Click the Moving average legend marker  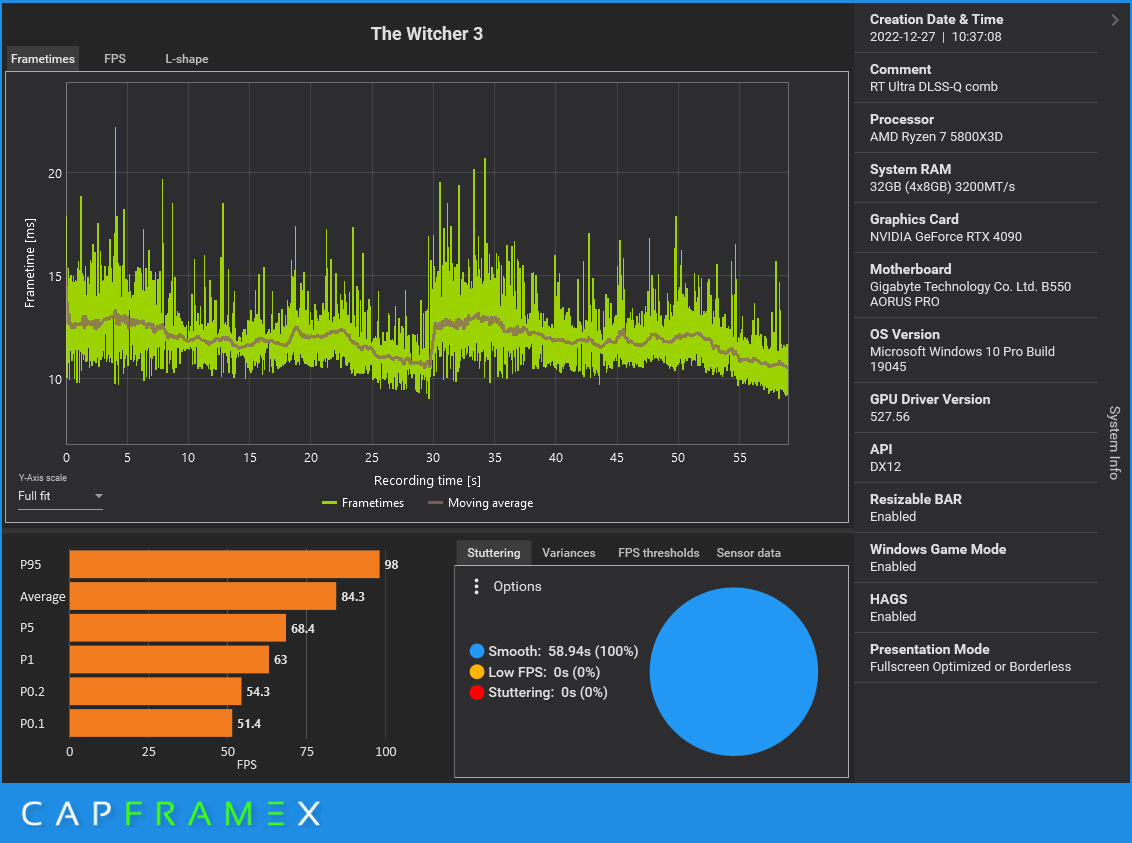[435, 503]
